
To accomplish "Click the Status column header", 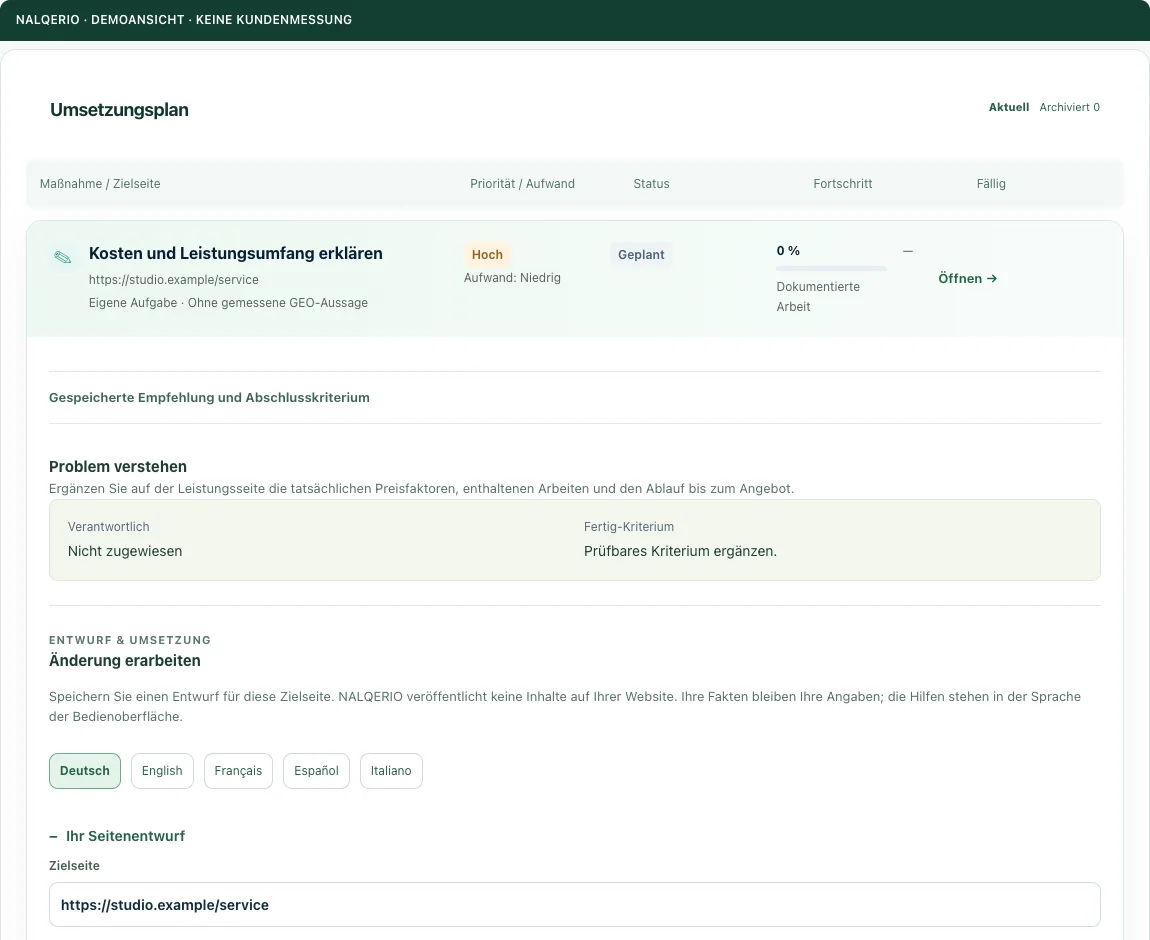I will tap(651, 184).
